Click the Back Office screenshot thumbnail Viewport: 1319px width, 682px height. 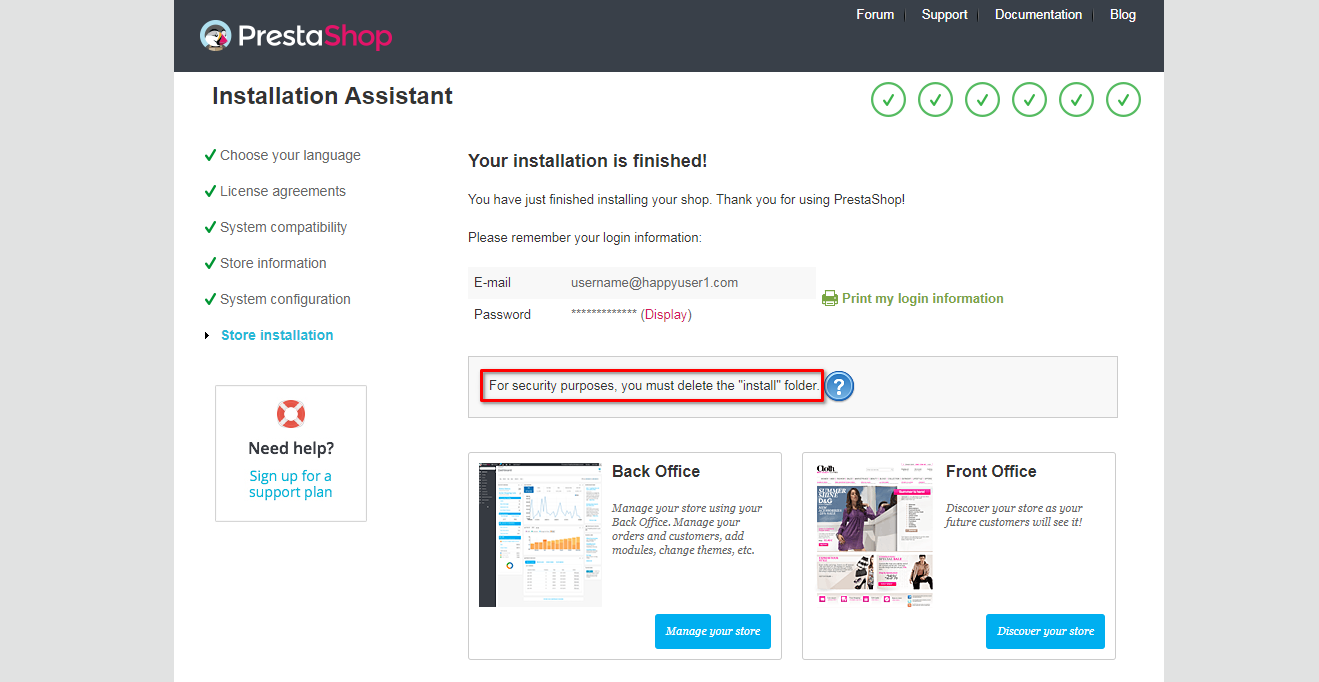pyautogui.click(x=540, y=534)
